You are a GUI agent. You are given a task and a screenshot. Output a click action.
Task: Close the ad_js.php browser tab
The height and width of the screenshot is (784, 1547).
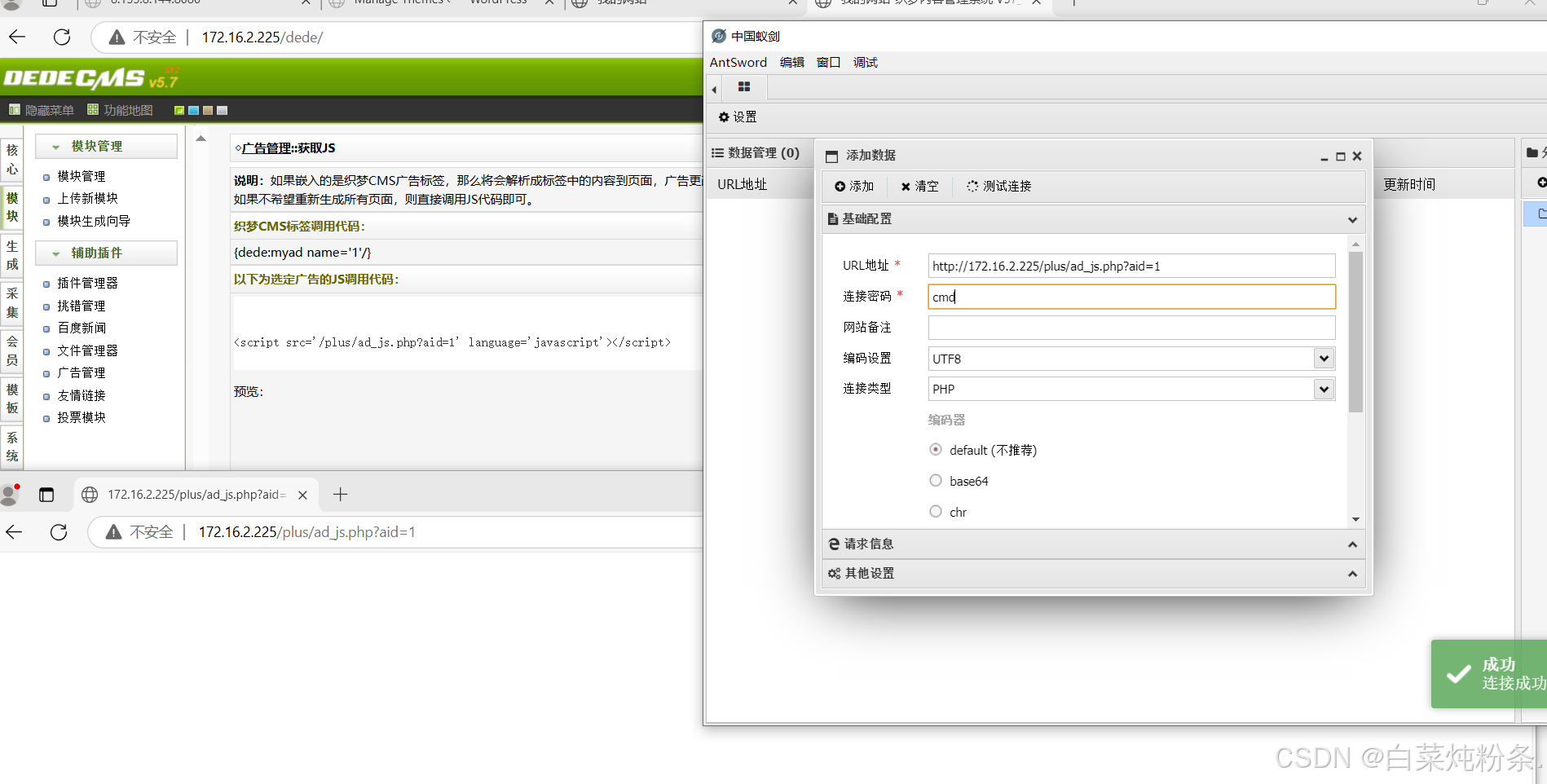302,495
